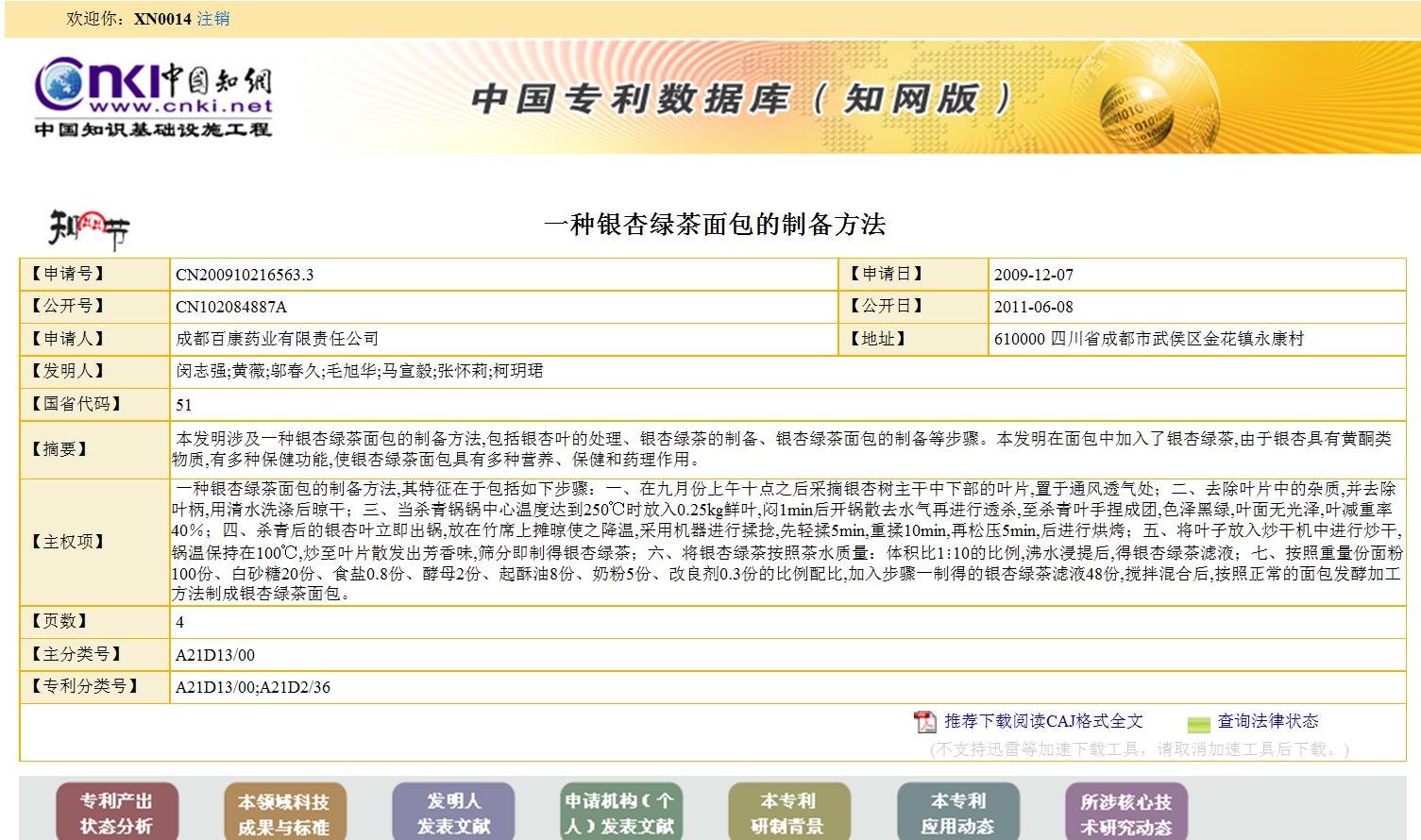Viewport: 1421px width, 840px height.
Task: Open 推荐下载阅读CAJ格式全文 download link
Action: click(x=1043, y=721)
